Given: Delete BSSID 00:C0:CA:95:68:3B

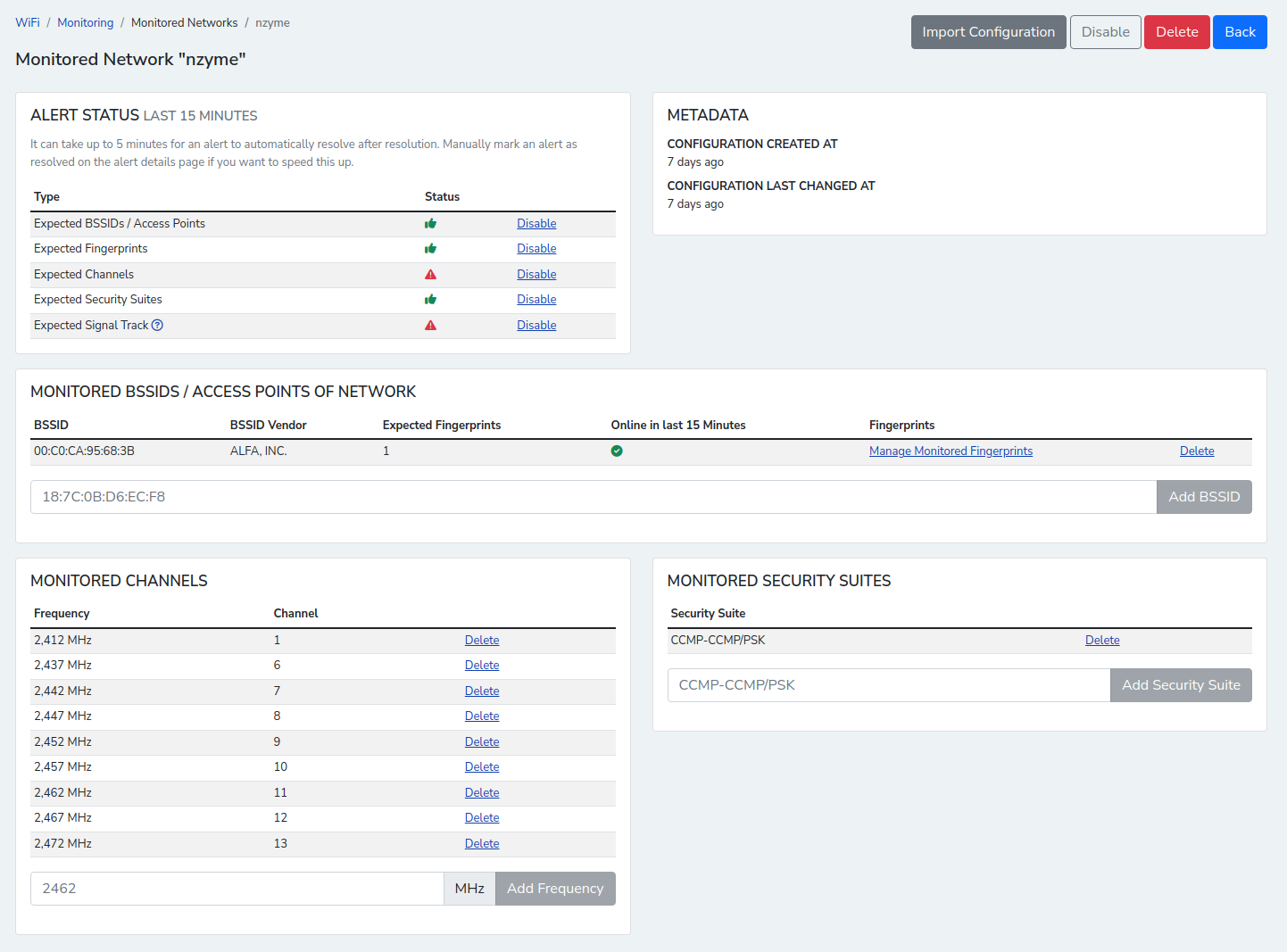Looking at the screenshot, I should [x=1197, y=451].
